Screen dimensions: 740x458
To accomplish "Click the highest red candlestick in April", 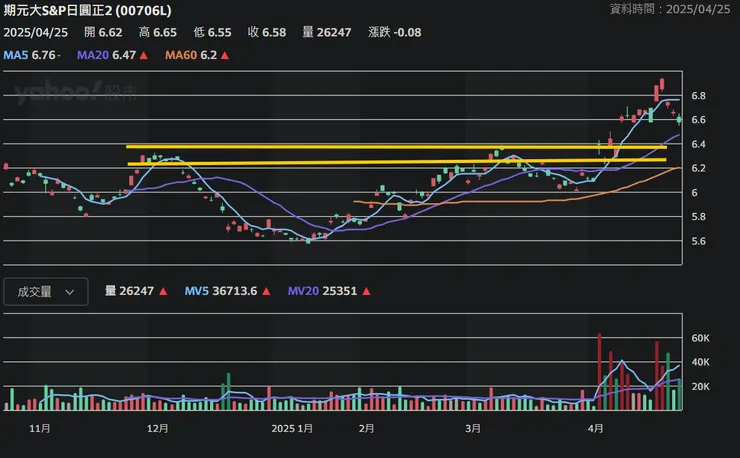I will [x=662, y=85].
